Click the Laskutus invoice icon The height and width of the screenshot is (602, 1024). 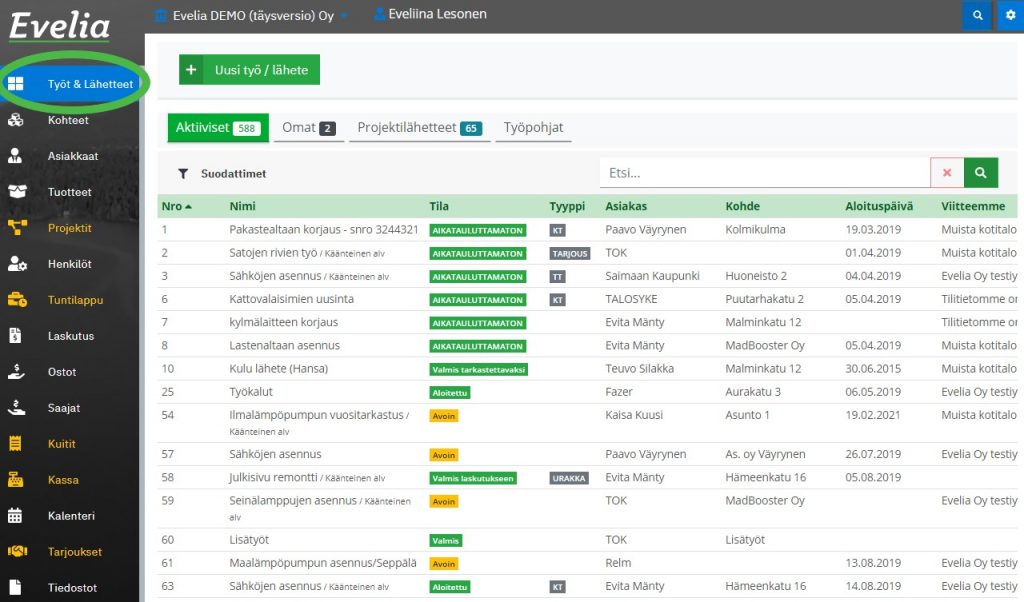15,336
